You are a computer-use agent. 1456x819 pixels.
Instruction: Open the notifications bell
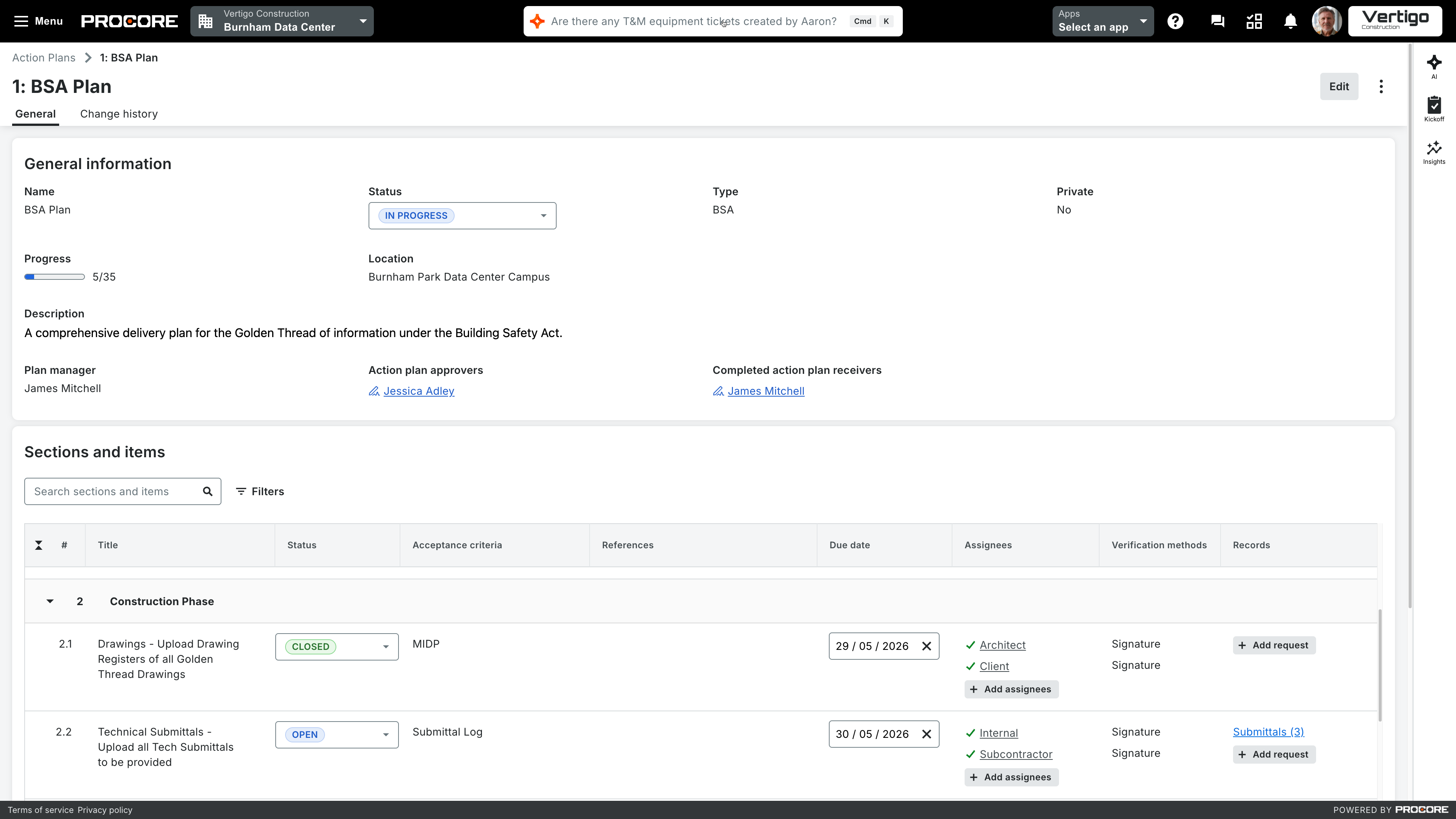(x=1290, y=22)
